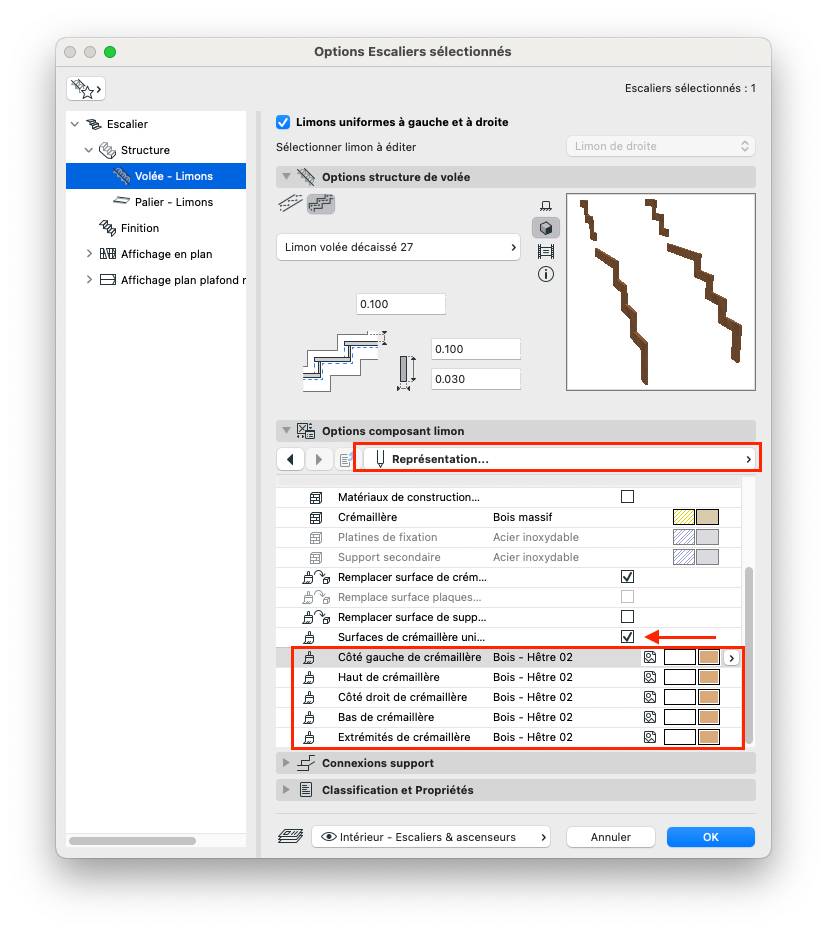The width and height of the screenshot is (827, 932).
Task: Click texture icon in Extrémités row
Action: (650, 737)
